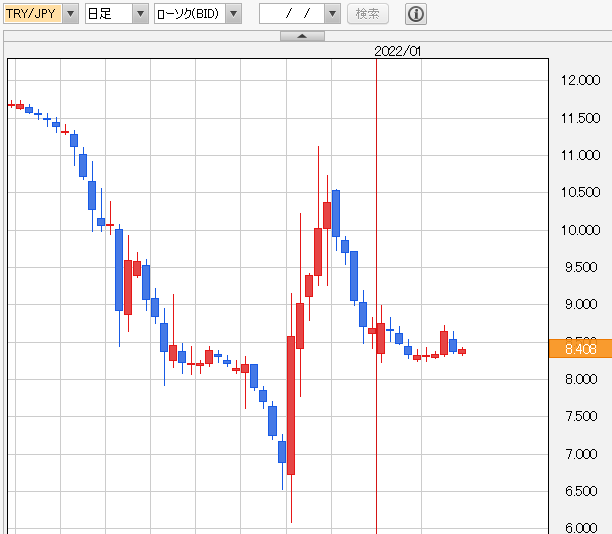Click the 8.000 price axis label
This screenshot has width=612, height=534.
point(581,379)
